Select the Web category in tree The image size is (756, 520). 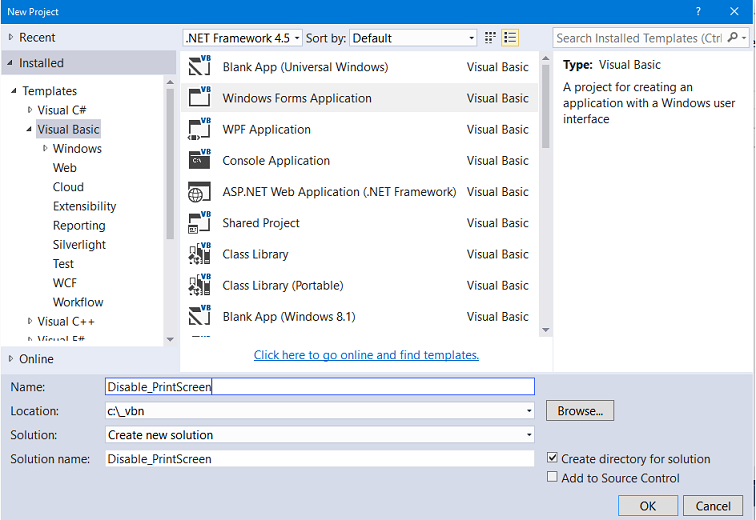pyautogui.click(x=65, y=168)
